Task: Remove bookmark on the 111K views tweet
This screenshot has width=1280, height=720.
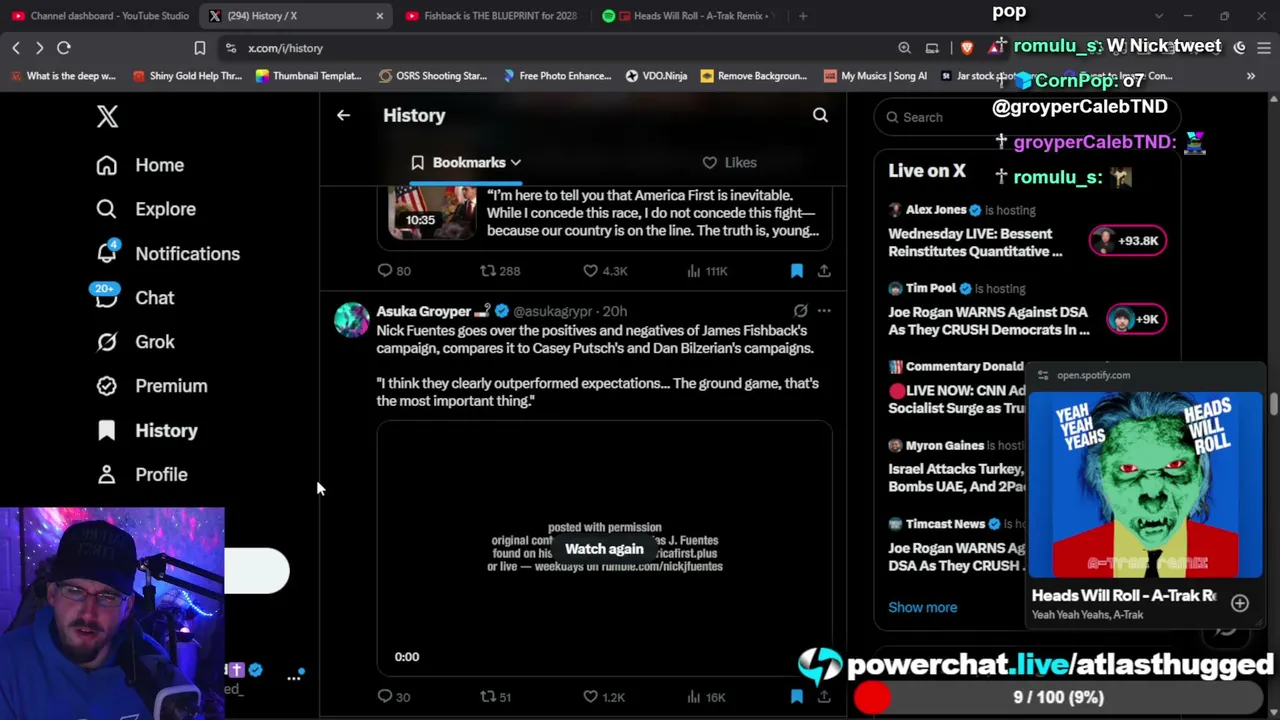Action: click(797, 270)
